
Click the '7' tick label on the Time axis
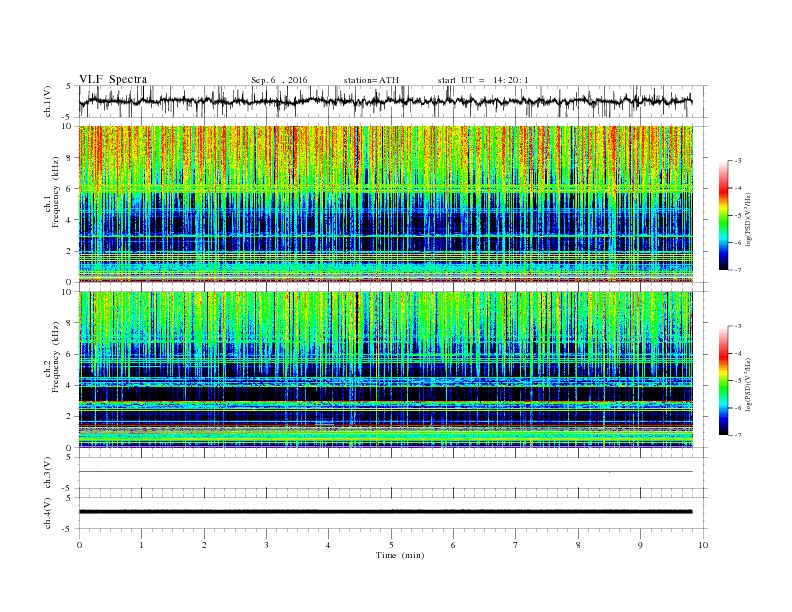pos(516,545)
